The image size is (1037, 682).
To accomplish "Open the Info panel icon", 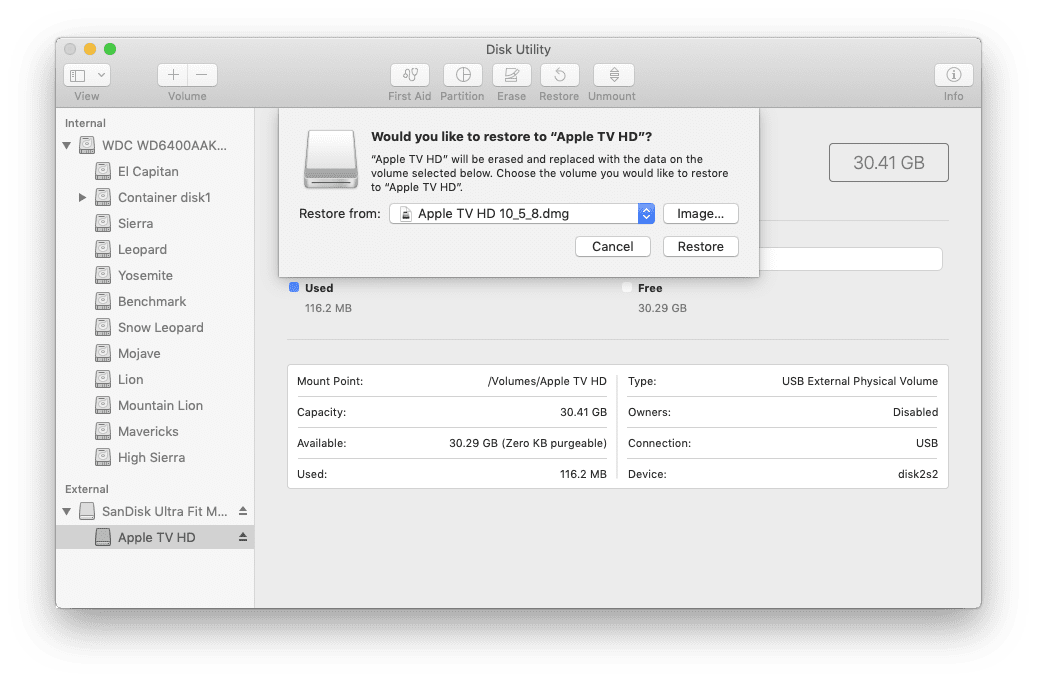I will coord(953,75).
